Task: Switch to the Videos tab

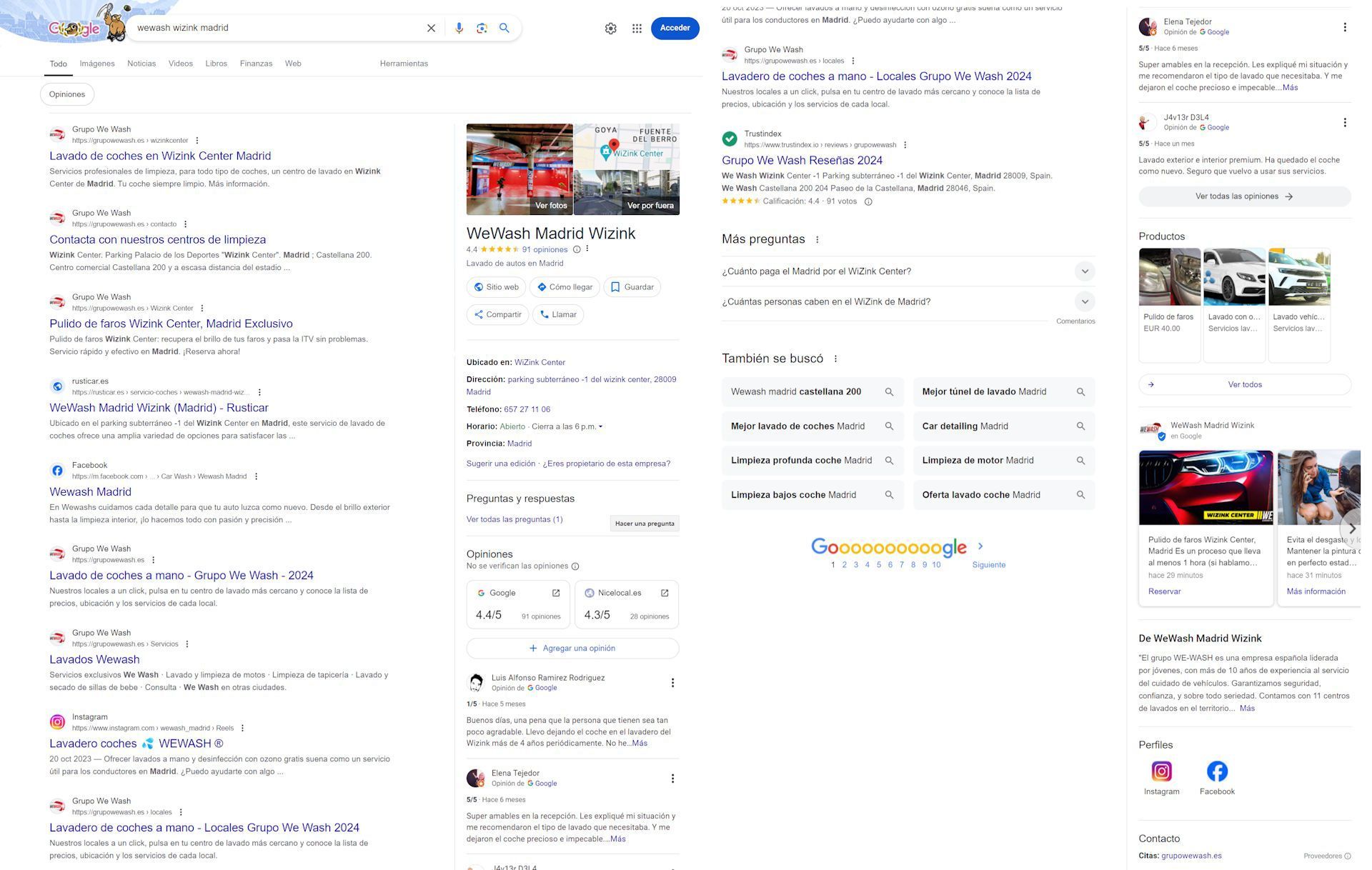Action: click(181, 64)
